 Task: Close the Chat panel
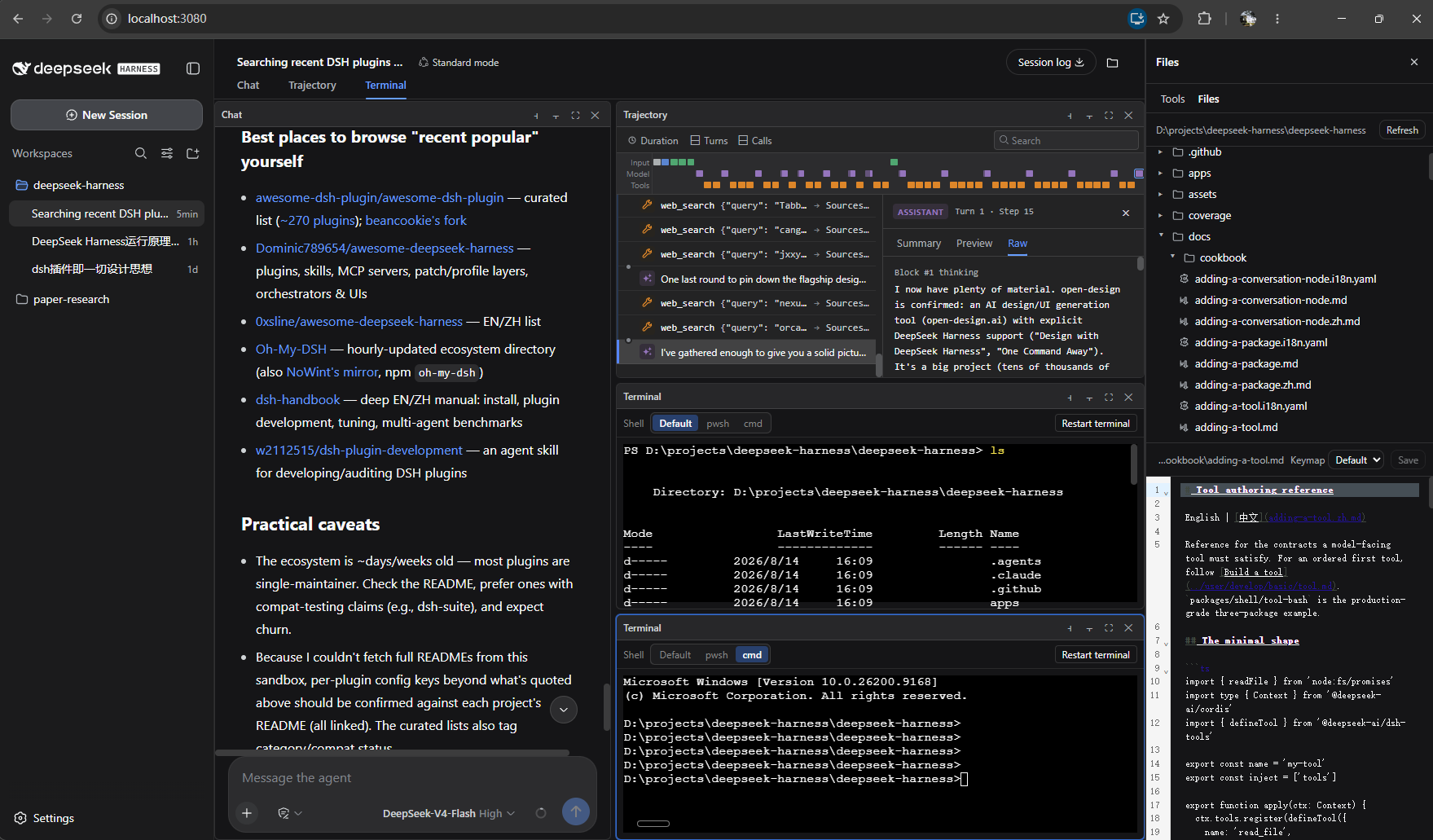(x=595, y=116)
